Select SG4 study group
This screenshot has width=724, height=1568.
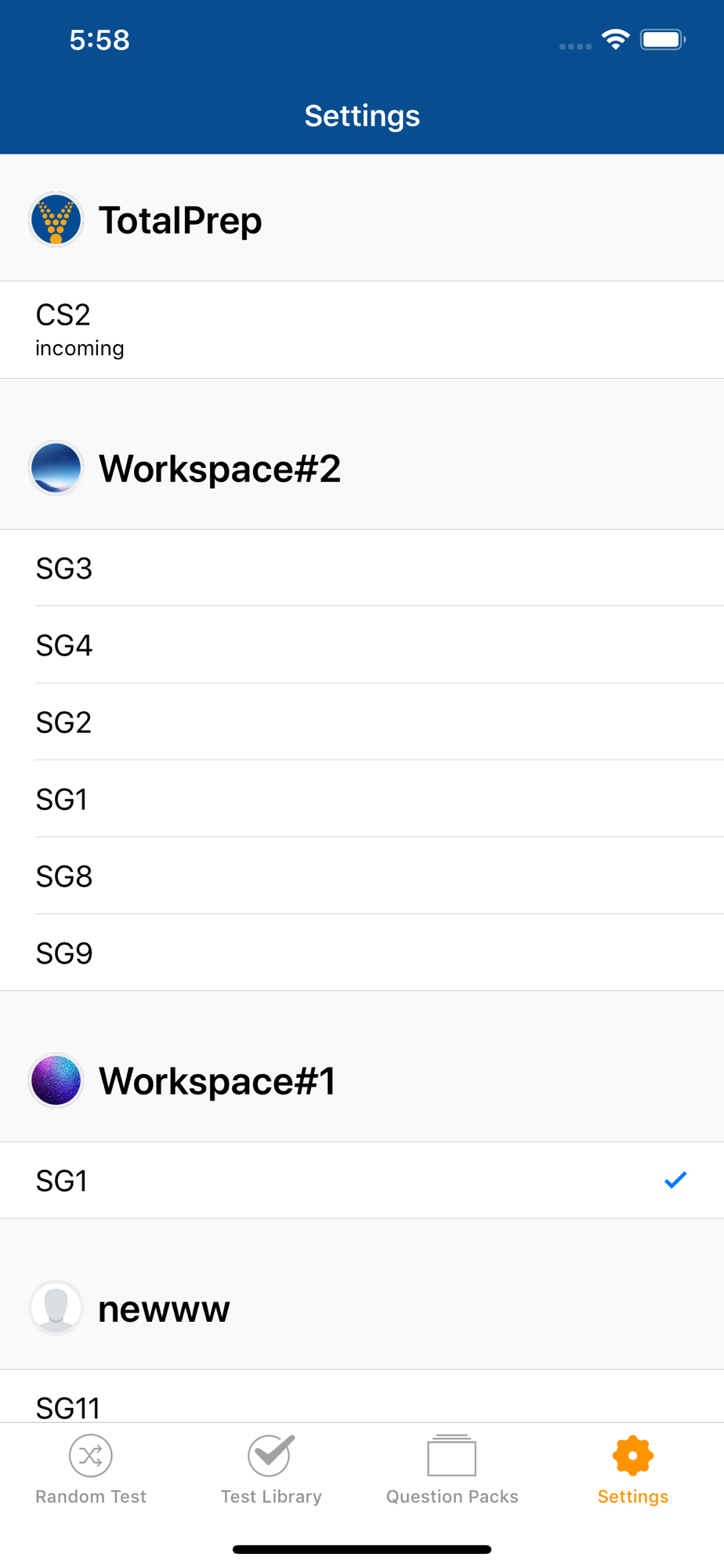click(64, 645)
